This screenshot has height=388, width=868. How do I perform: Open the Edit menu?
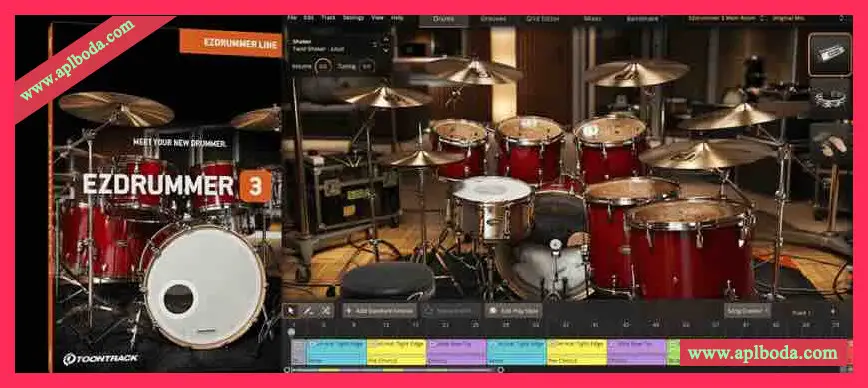coord(308,18)
